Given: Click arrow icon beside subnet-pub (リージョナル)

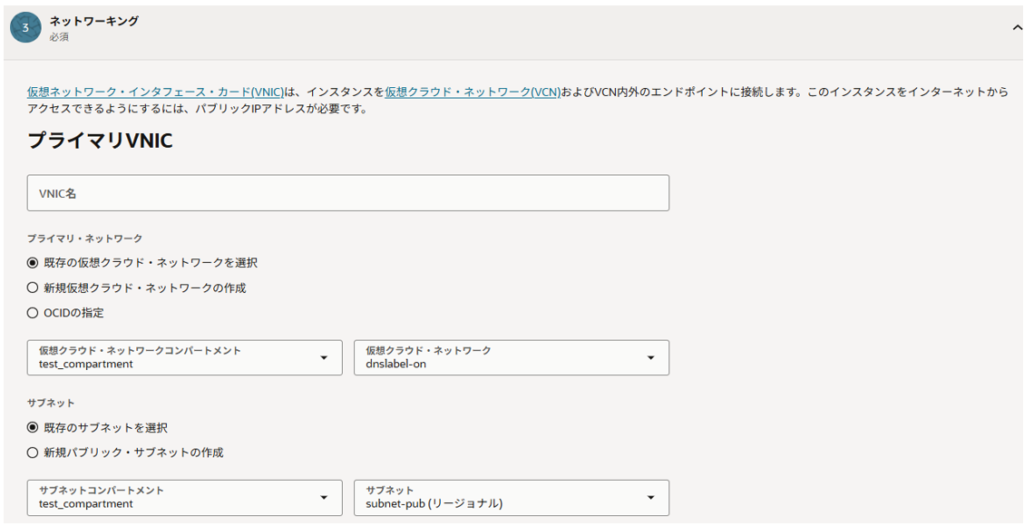Looking at the screenshot, I should point(651,498).
